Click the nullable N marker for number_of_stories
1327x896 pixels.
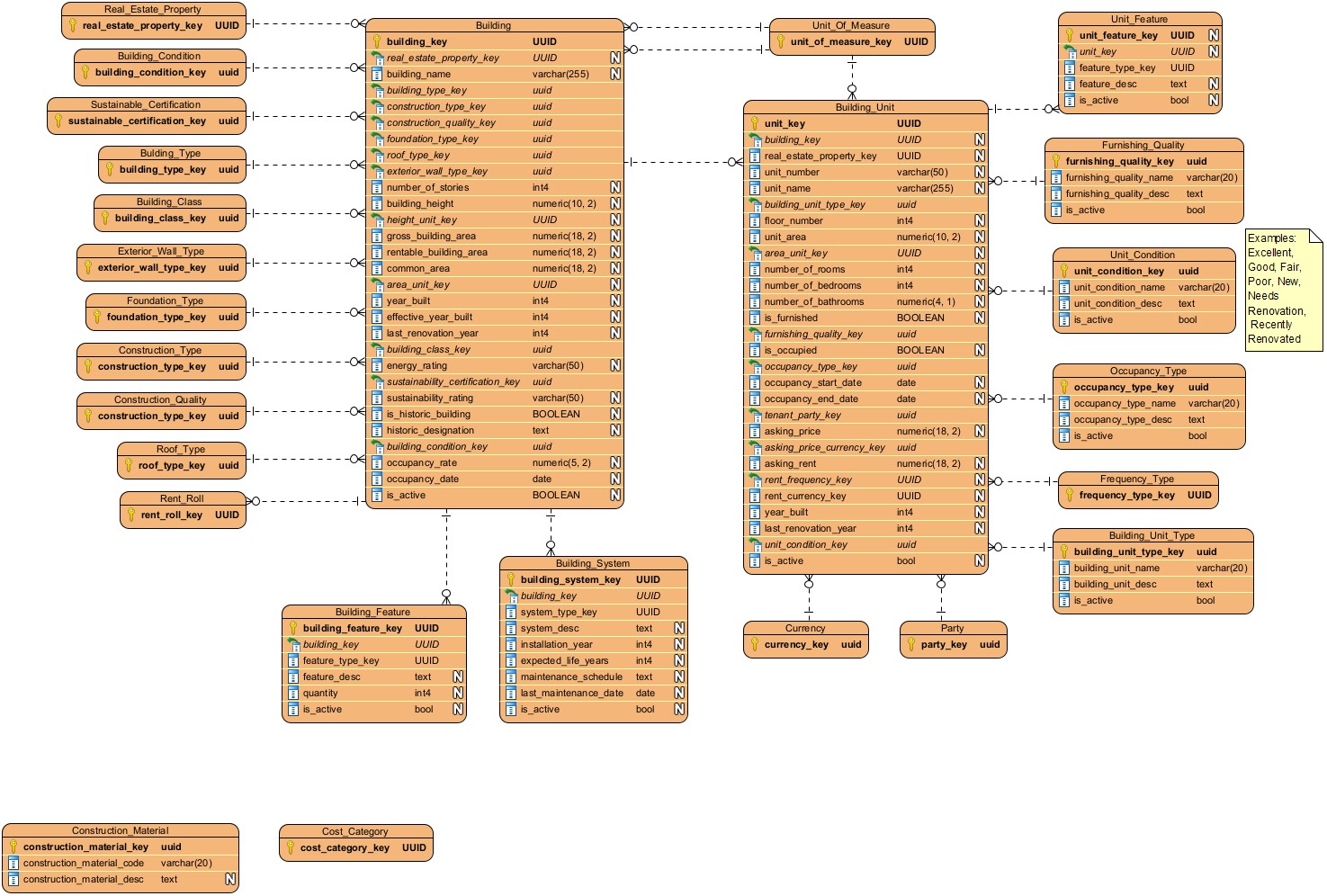[615, 187]
